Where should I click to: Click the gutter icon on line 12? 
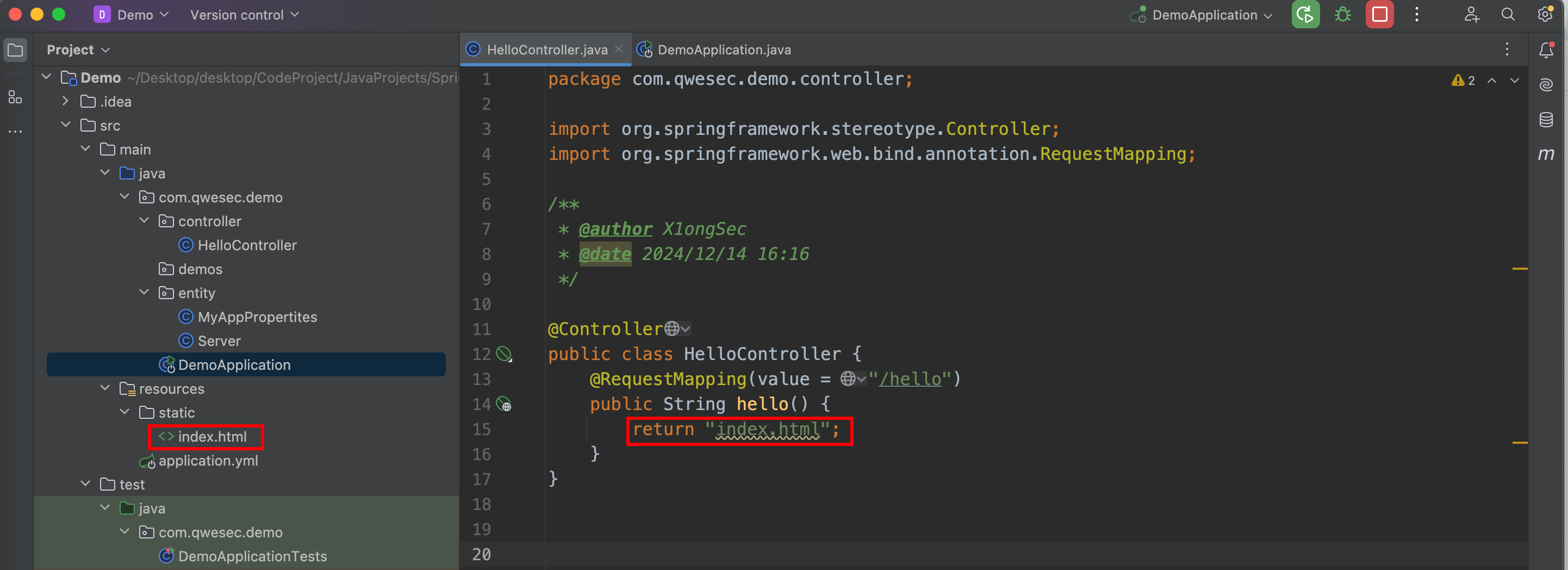coord(504,354)
